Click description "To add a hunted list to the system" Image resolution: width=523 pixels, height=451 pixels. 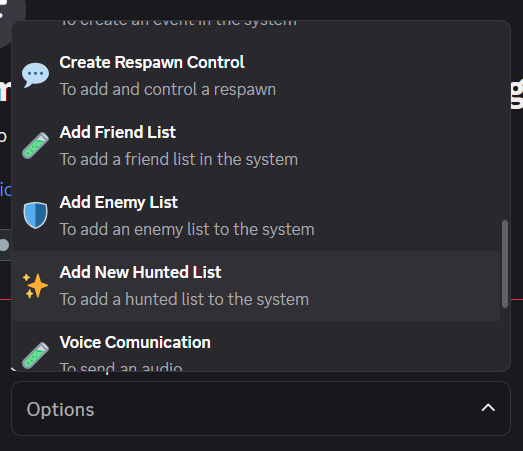coord(184,300)
